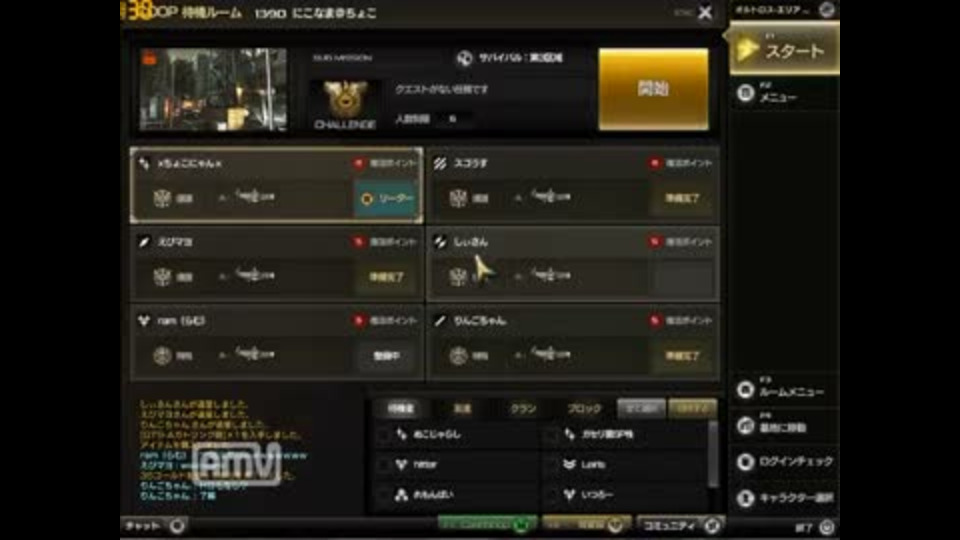The image size is (960, 540).
Task: Click the クエスト challenge emblem icon
Action: (x=345, y=98)
